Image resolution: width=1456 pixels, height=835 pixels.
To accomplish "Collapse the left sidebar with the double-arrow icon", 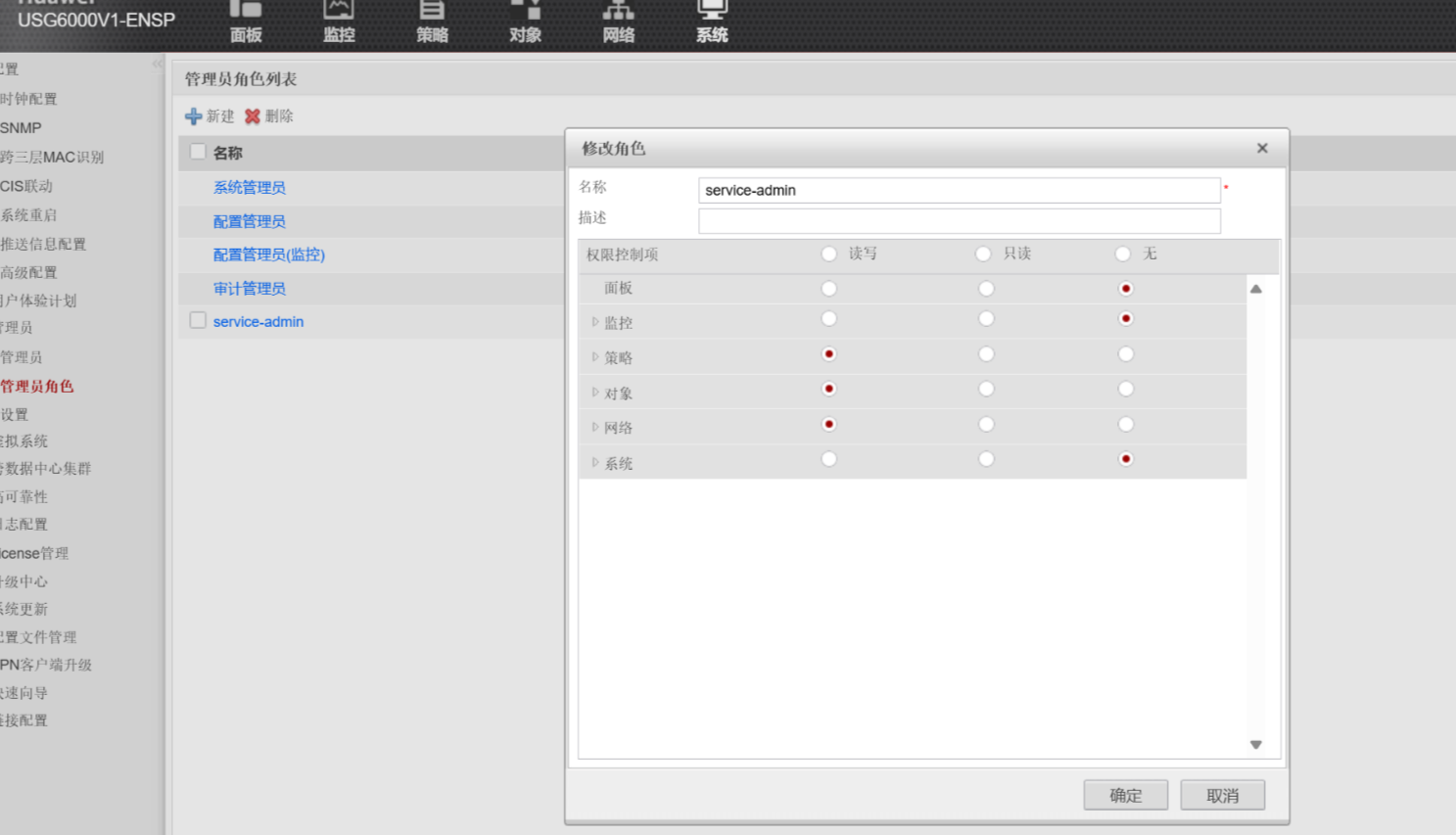I will (158, 64).
